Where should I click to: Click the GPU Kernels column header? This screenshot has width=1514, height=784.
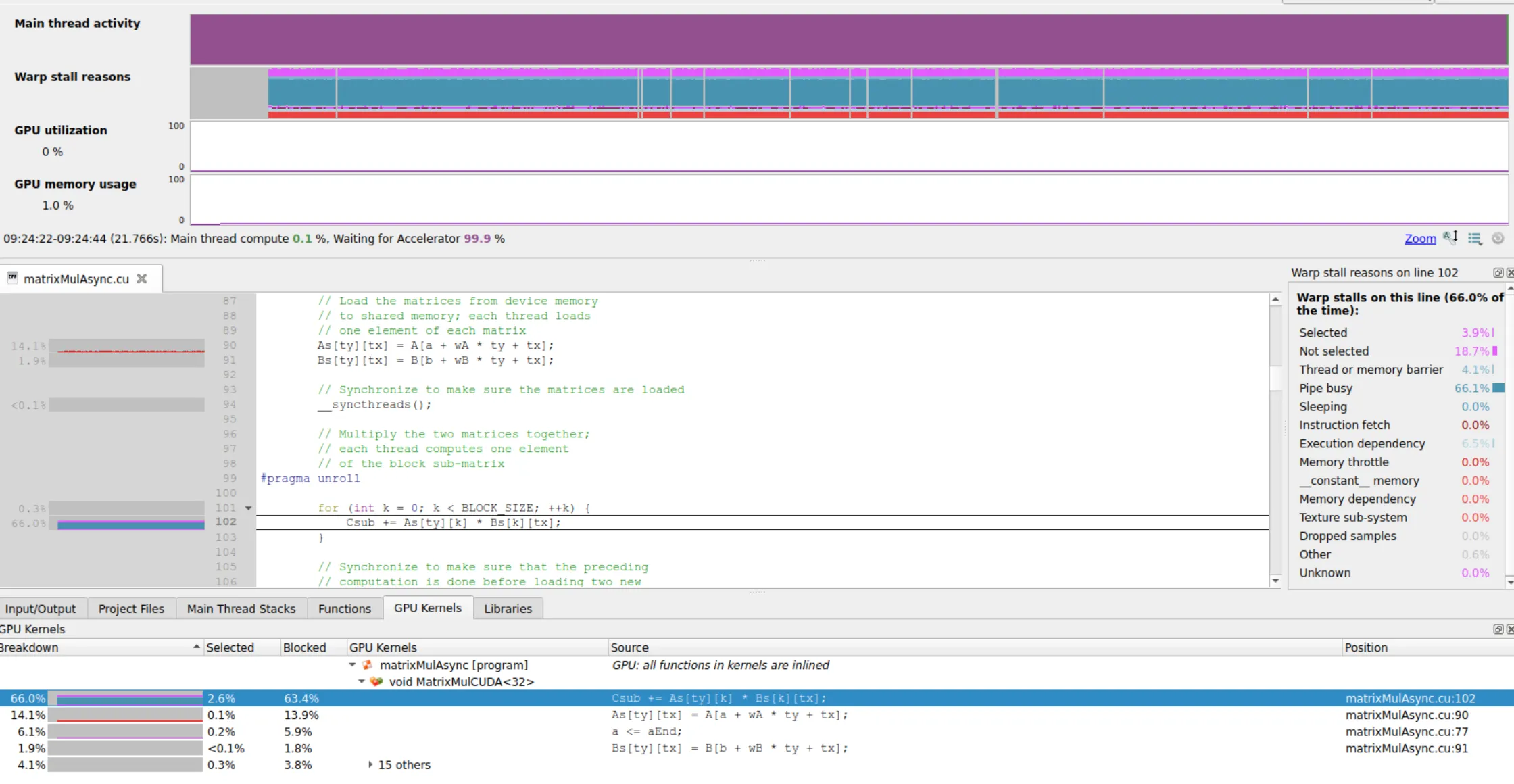477,647
